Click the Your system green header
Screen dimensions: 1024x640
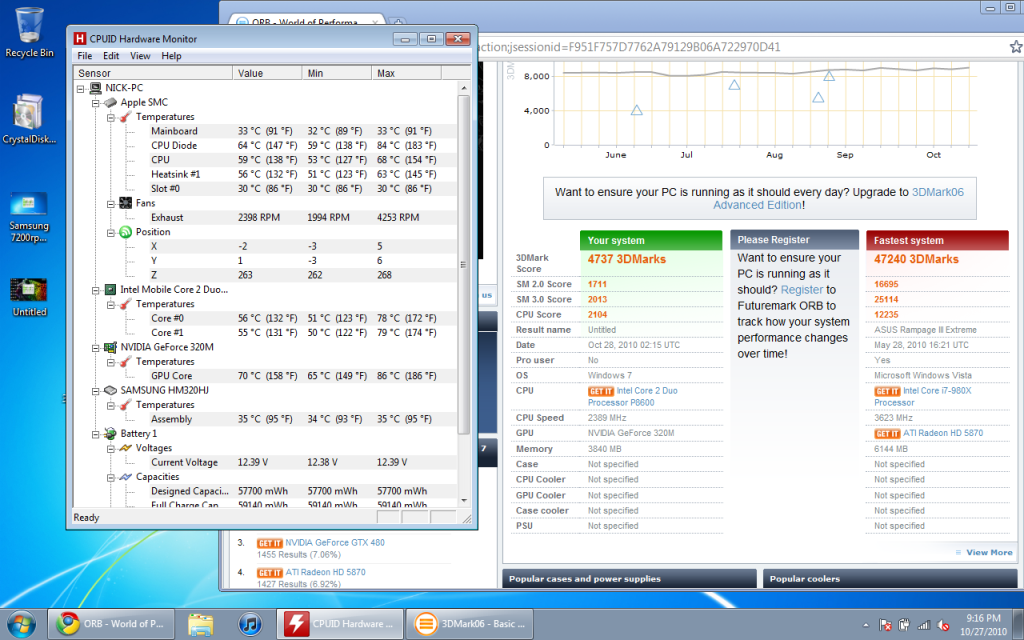(x=650, y=240)
